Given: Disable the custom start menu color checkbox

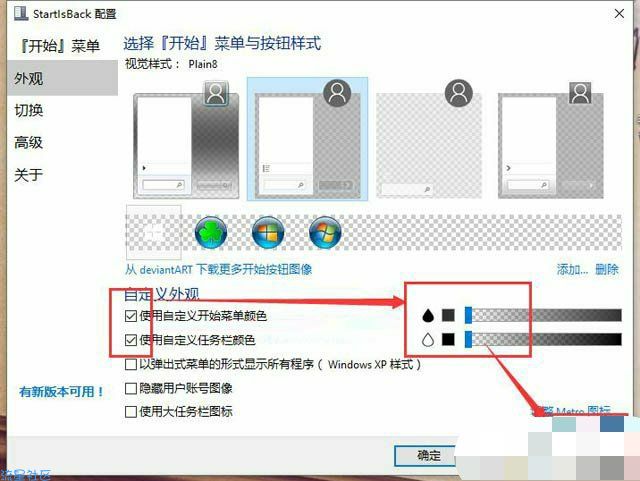Looking at the screenshot, I should [131, 316].
